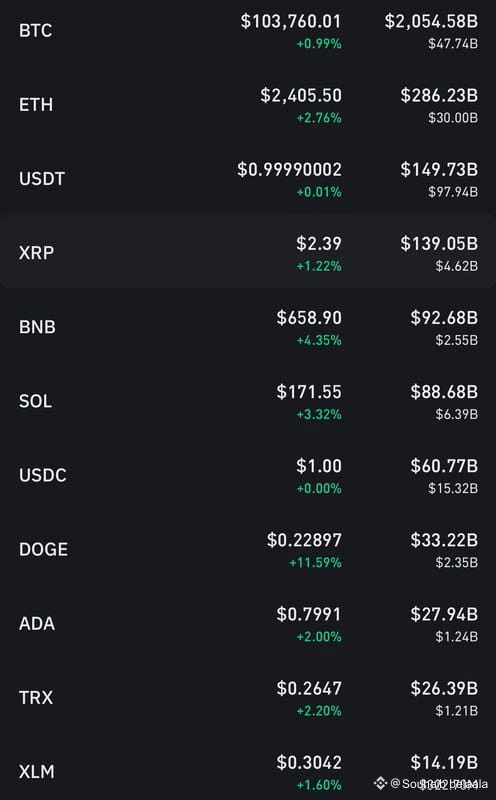Screen dimensions: 496x800
Task: Click the ETH price $2,405.50
Action: [301, 95]
